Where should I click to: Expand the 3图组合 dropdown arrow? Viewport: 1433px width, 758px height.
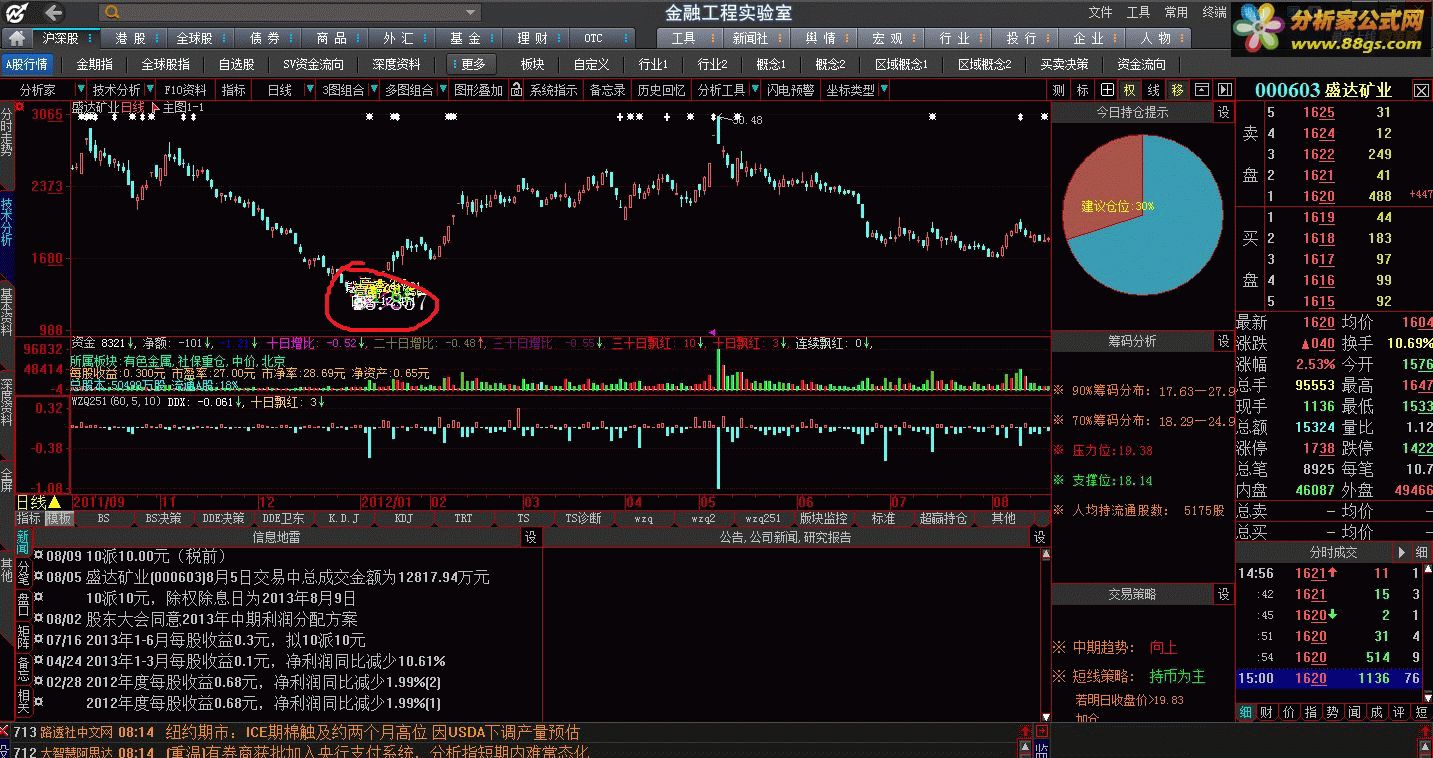pos(372,90)
